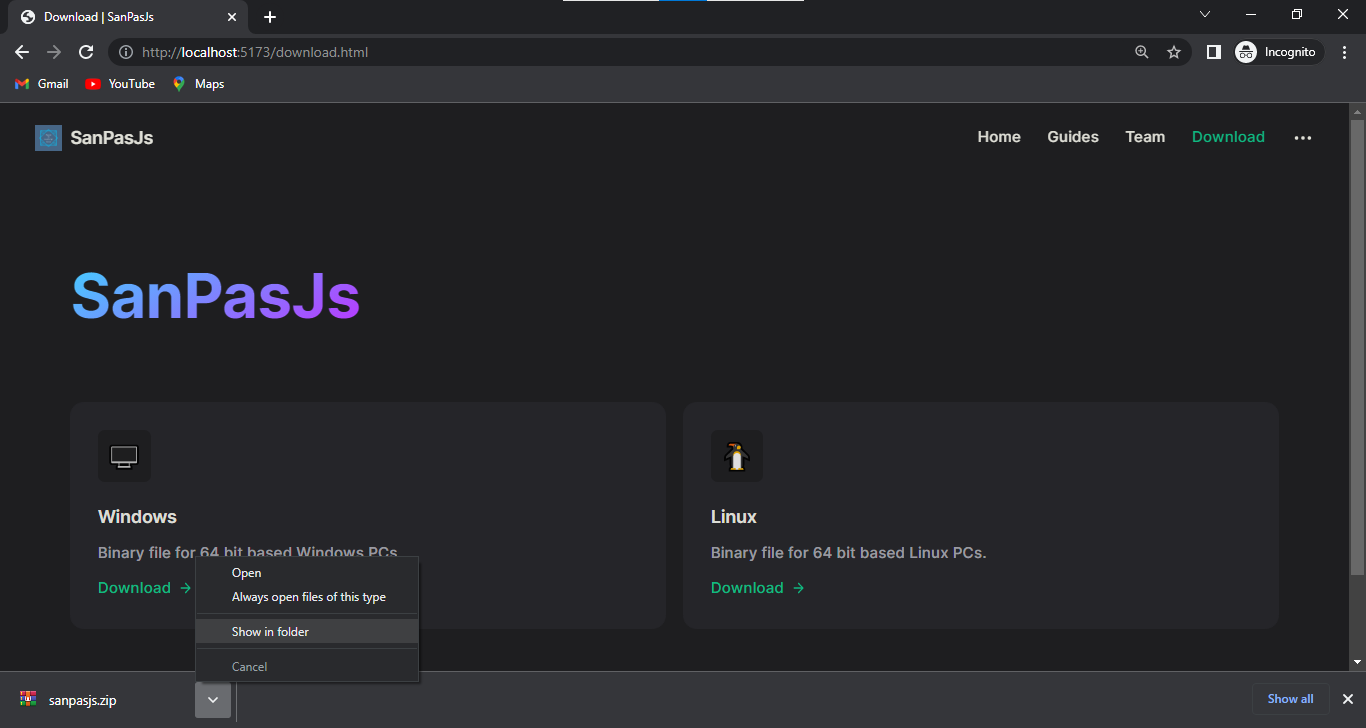This screenshot has width=1366, height=728.
Task: Click the address bar URL field
Action: pyautogui.click(x=600, y=52)
